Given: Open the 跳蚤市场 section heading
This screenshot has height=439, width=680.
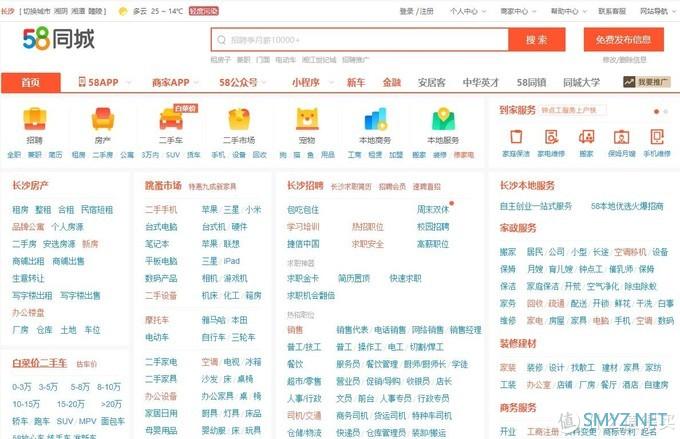Looking at the screenshot, I should [163, 186].
